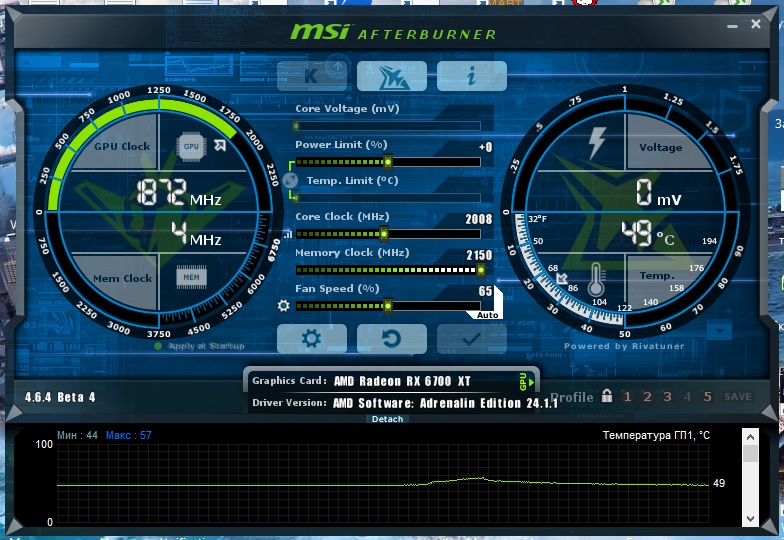This screenshot has width=784, height=540.
Task: Click the thermometer temperature icon
Action: click(x=596, y=280)
